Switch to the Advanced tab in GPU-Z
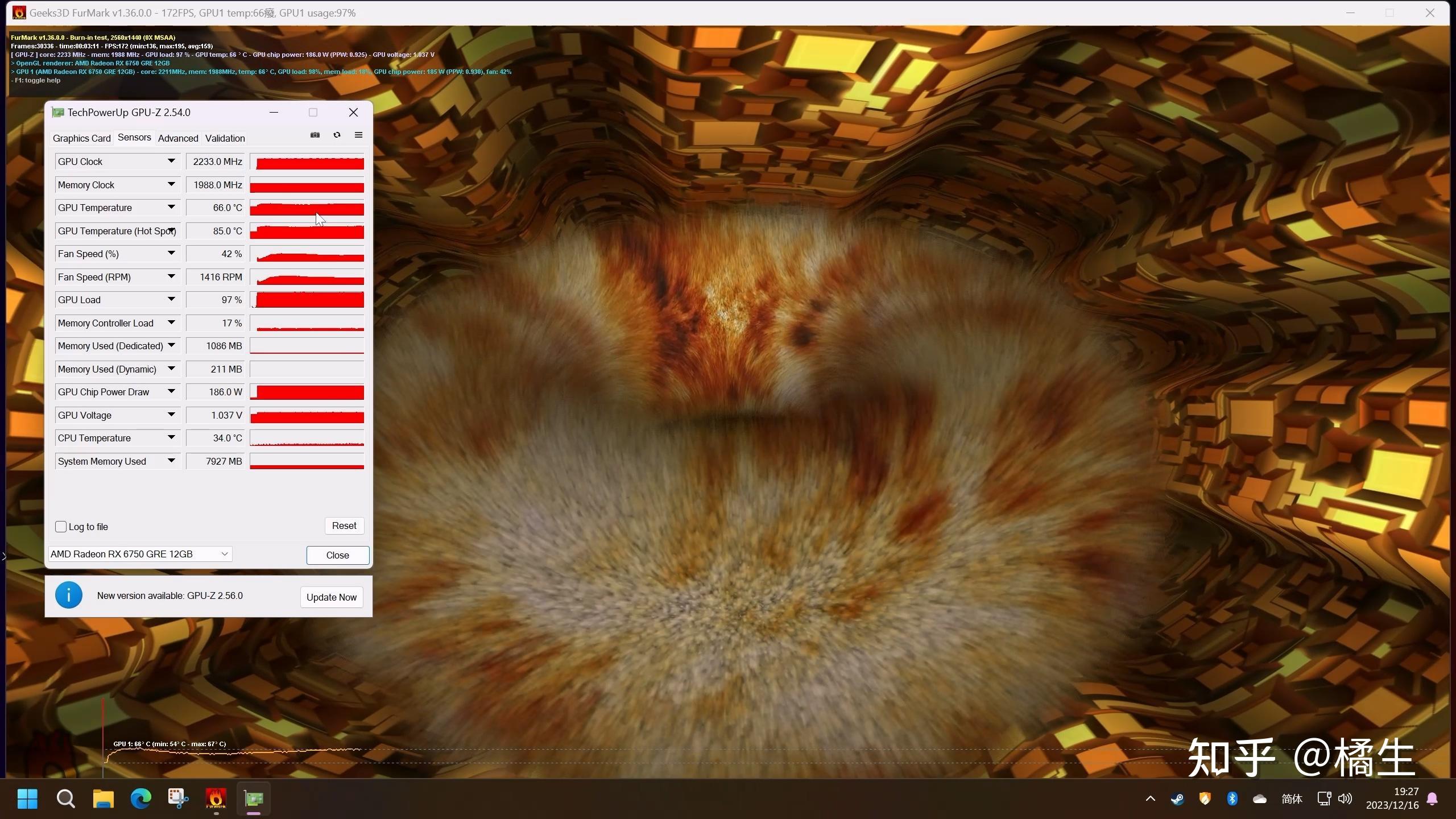 click(x=178, y=138)
